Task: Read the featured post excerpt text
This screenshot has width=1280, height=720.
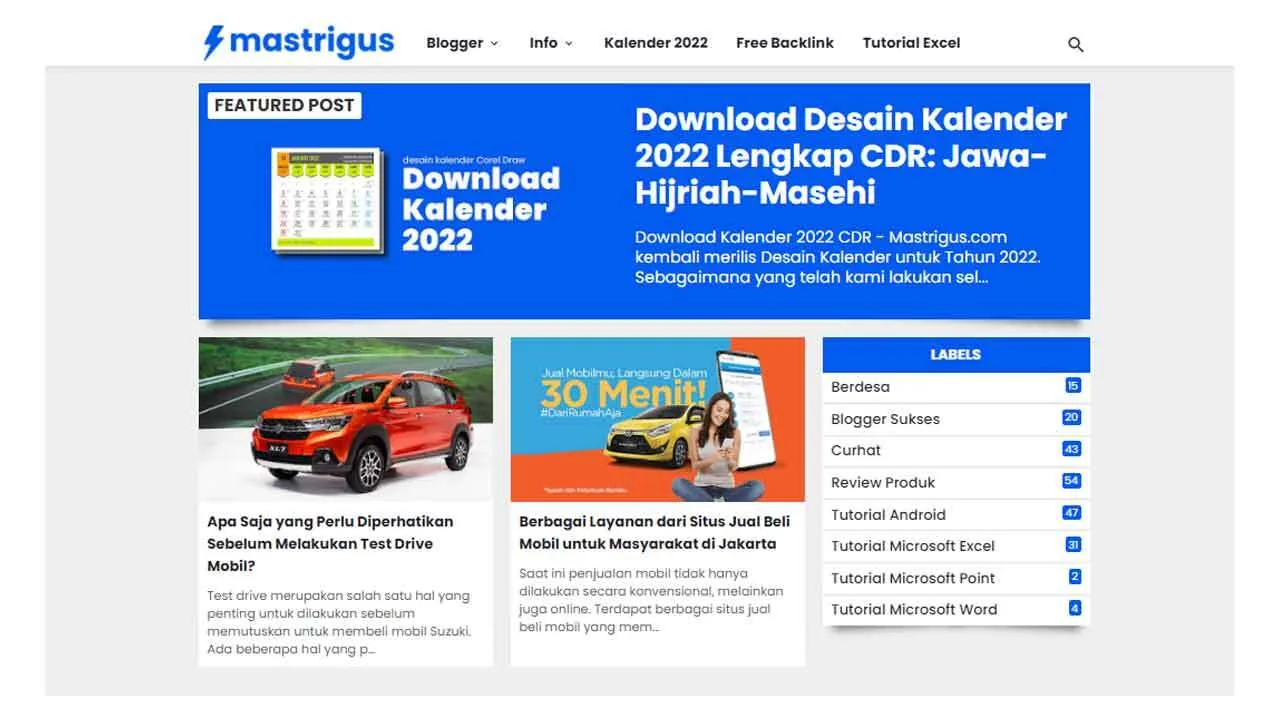Action: coord(838,257)
